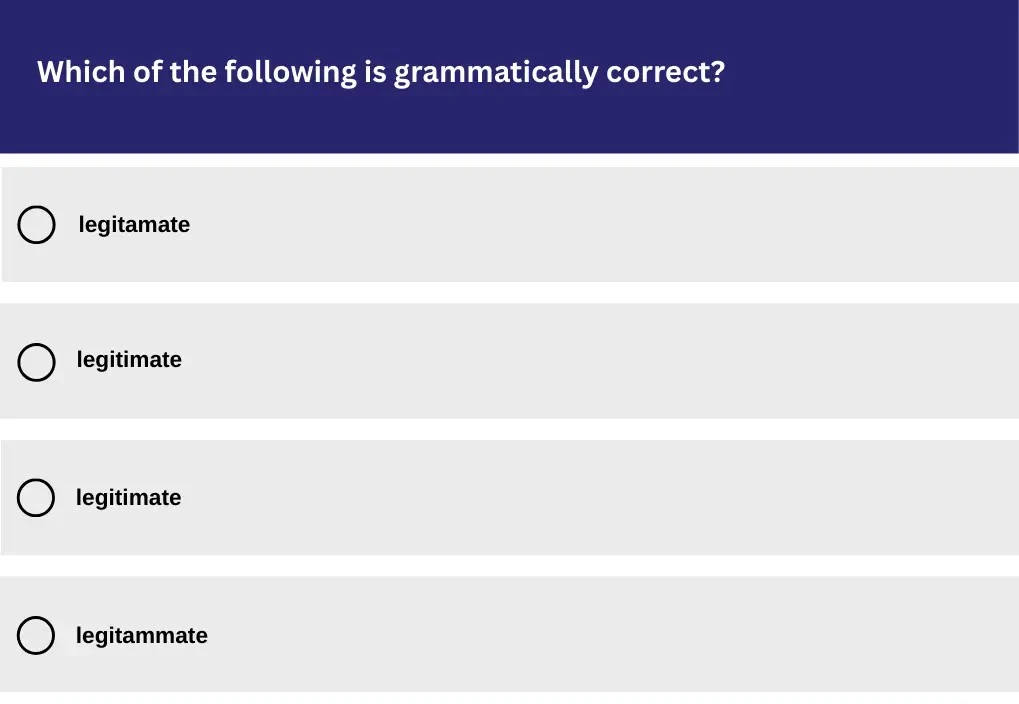Choose the answer labeled 'legitammate'
The width and height of the screenshot is (1019, 704).
[x=141, y=635]
